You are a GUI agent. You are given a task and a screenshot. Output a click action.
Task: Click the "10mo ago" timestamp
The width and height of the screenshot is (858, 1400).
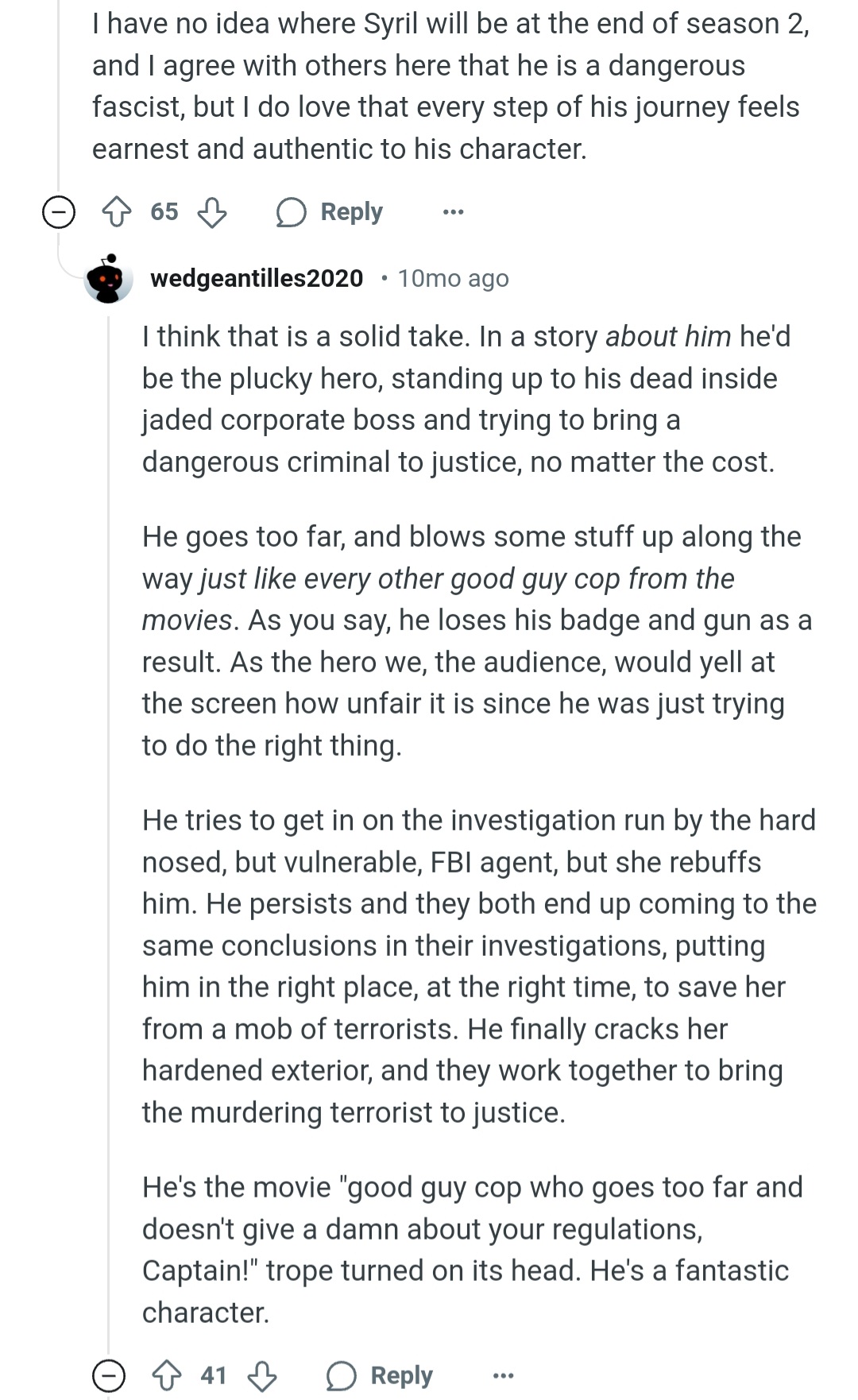[453, 278]
